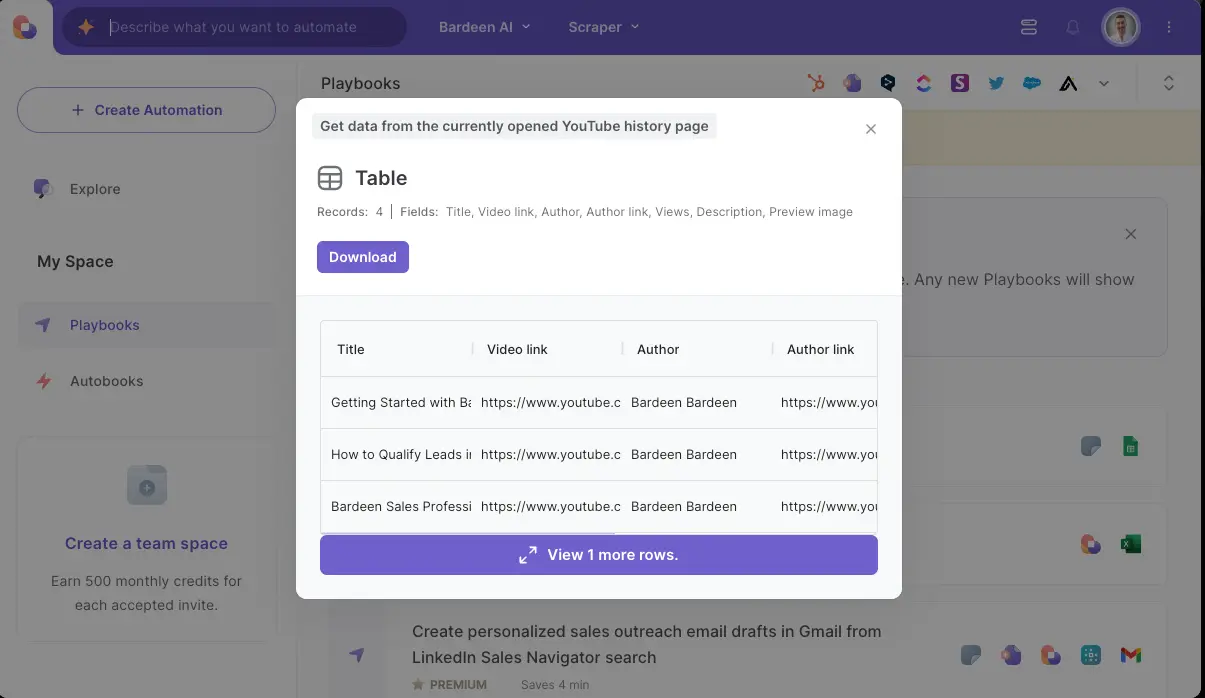The width and height of the screenshot is (1205, 698).
Task: Focus the 'Describe what you want to automate' field
Action: tap(233, 27)
